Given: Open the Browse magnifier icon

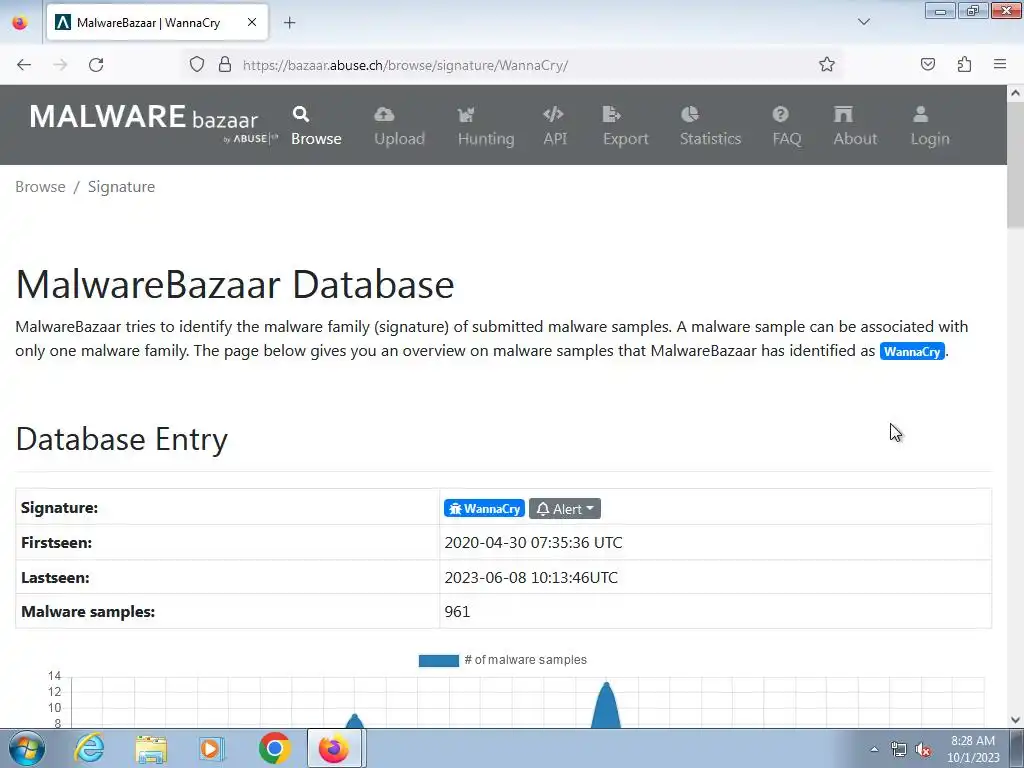Looking at the screenshot, I should coord(300,114).
